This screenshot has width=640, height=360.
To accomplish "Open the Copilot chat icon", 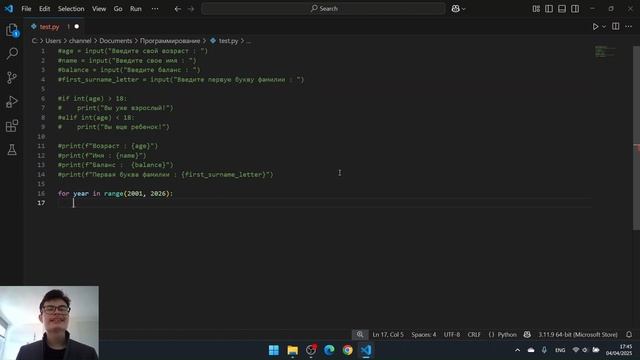I will tap(456, 9).
